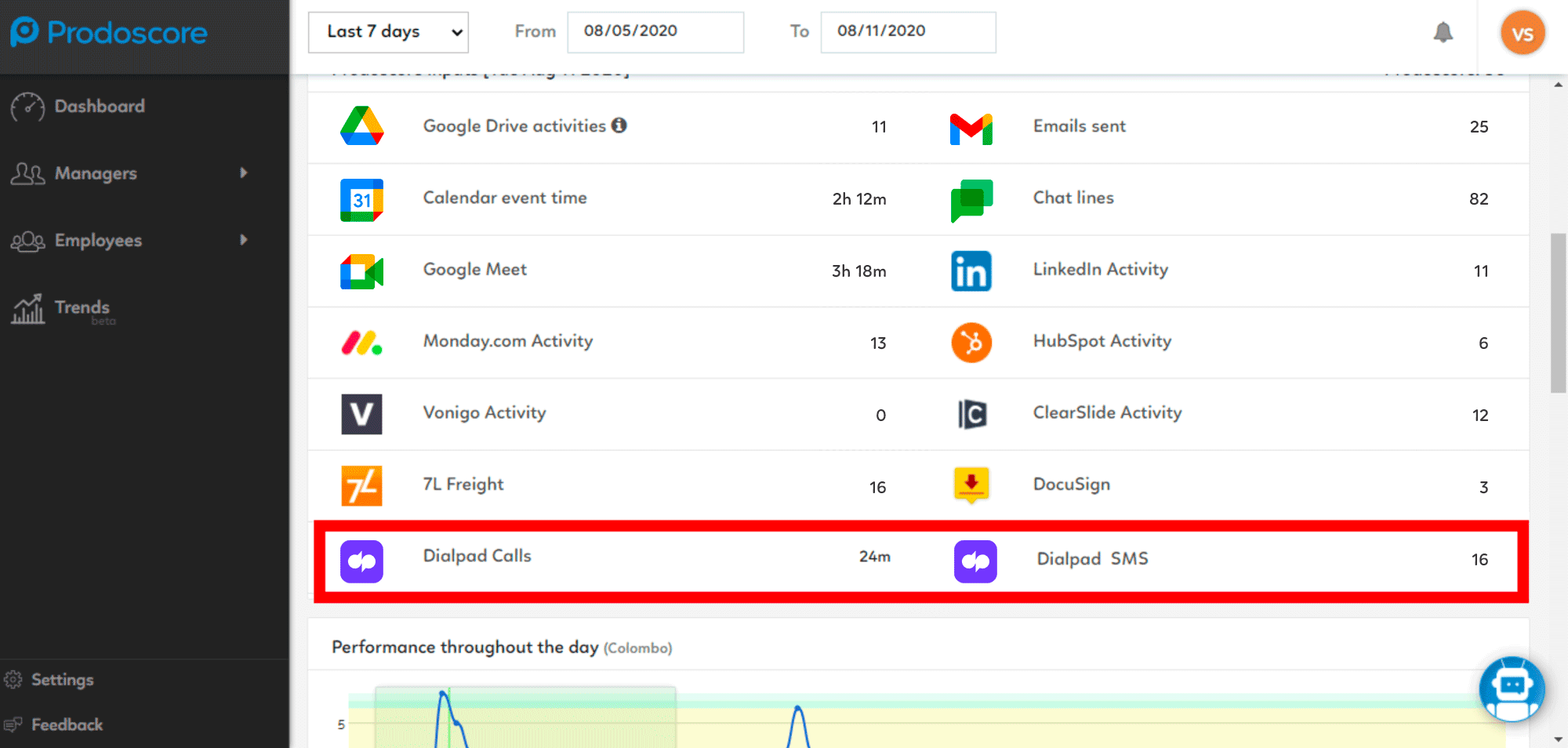Click the Managers people icon
The width and height of the screenshot is (1568, 748).
27,173
